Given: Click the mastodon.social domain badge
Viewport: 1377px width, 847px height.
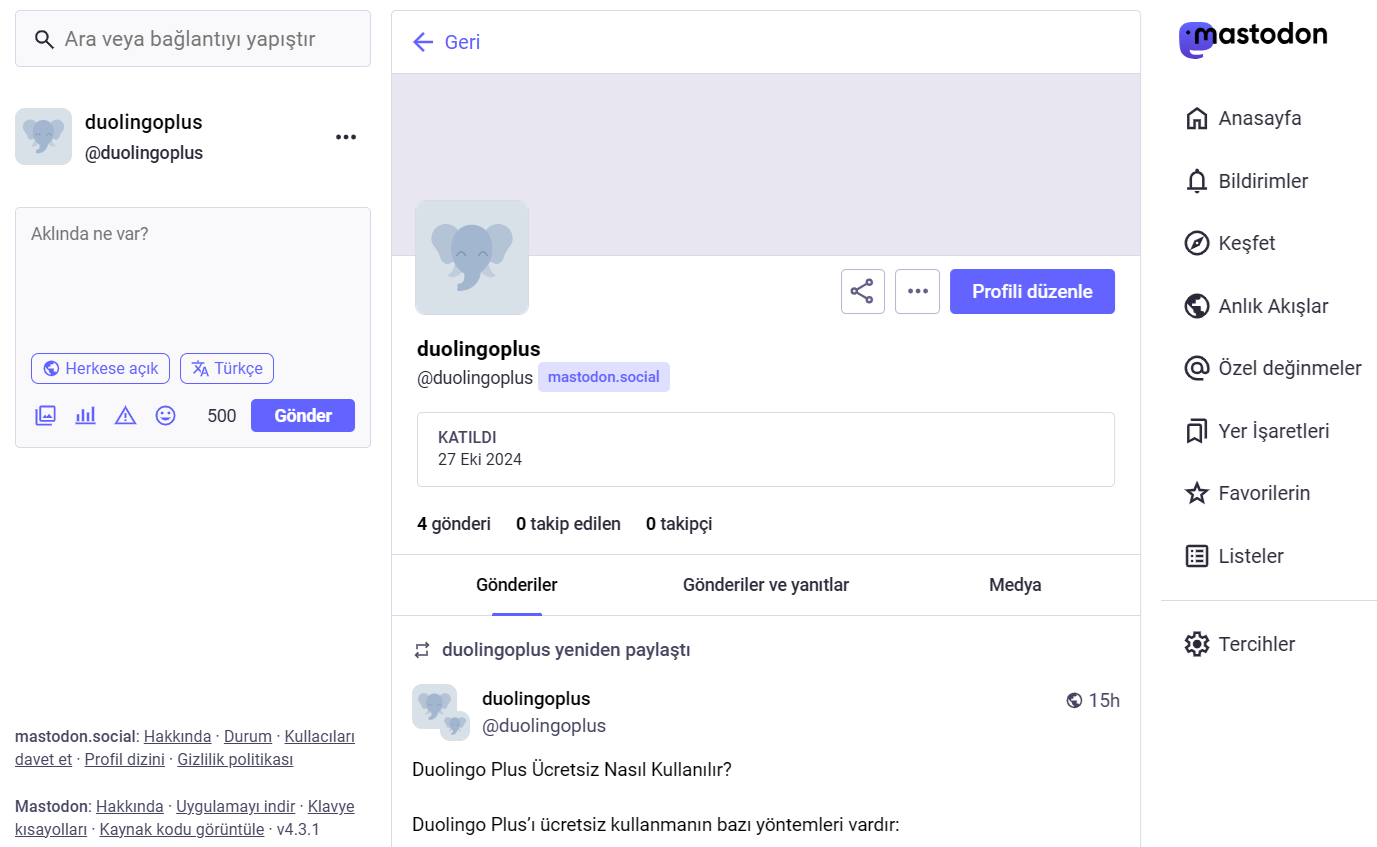Looking at the screenshot, I should click(x=604, y=377).
